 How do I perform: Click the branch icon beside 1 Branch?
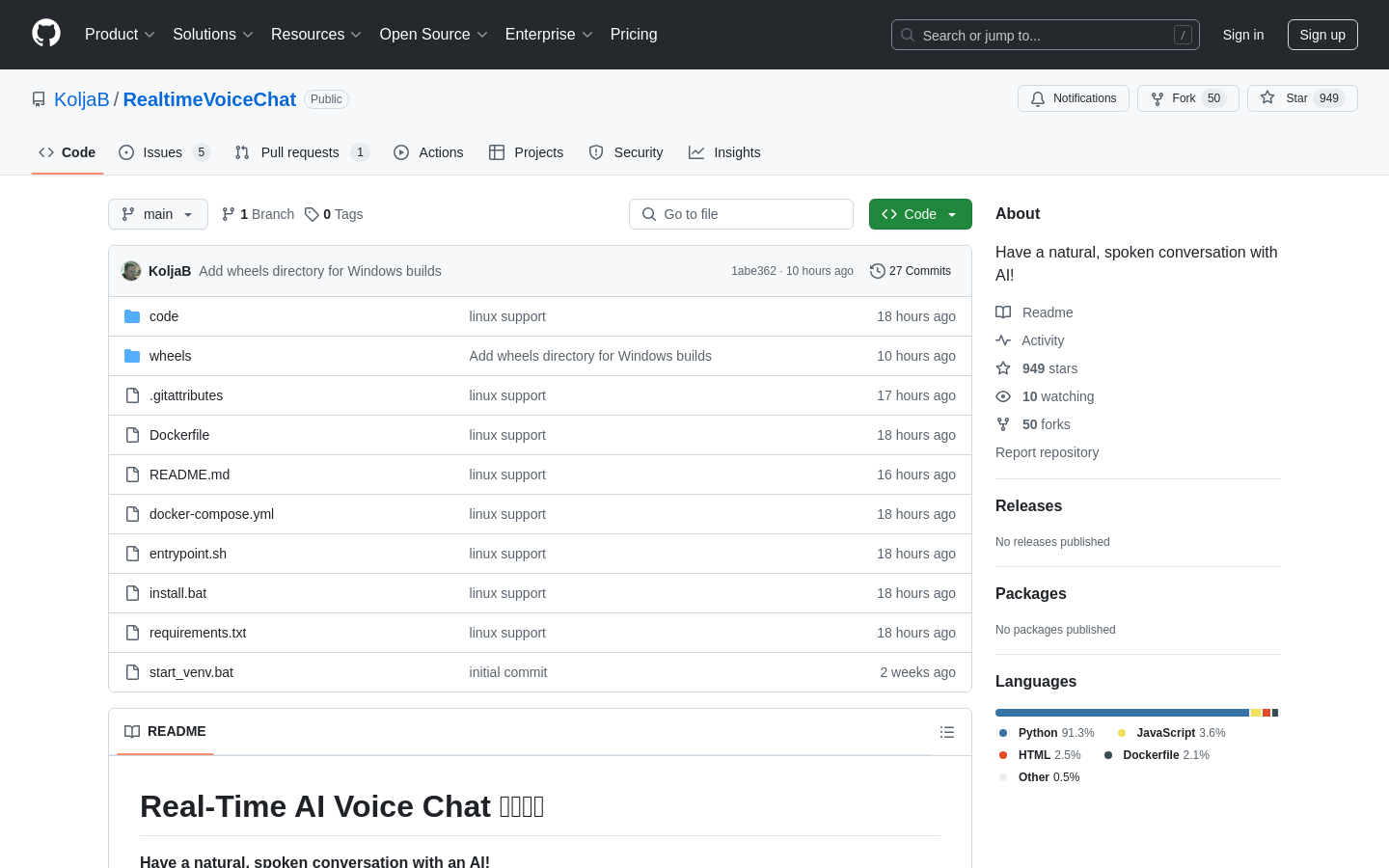pyautogui.click(x=229, y=214)
